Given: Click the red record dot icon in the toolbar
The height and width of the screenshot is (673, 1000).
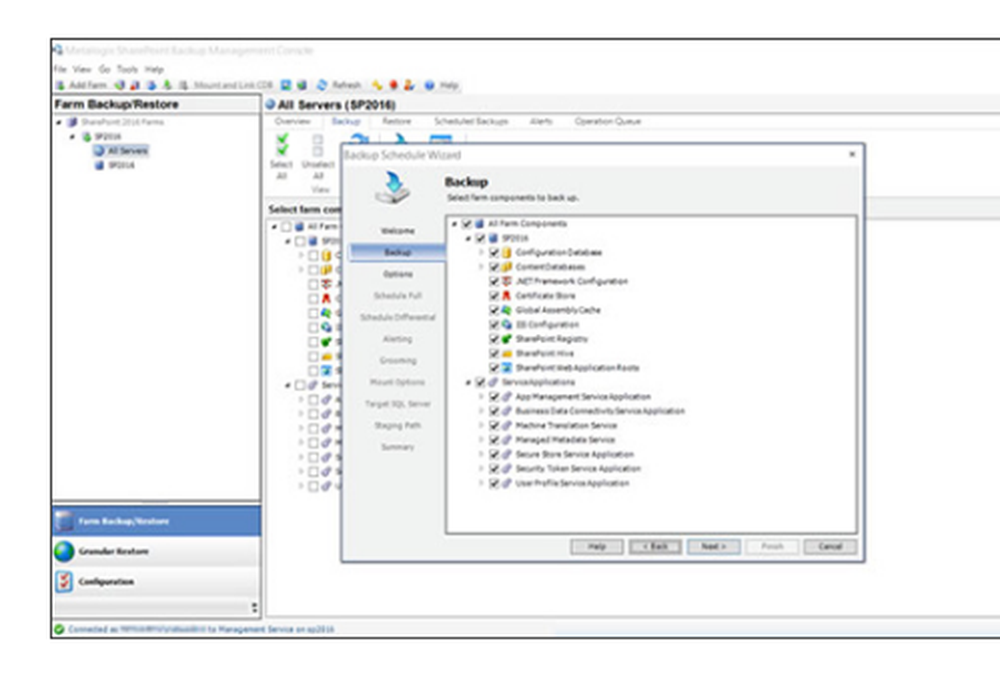Looking at the screenshot, I should pyautogui.click(x=393, y=85).
